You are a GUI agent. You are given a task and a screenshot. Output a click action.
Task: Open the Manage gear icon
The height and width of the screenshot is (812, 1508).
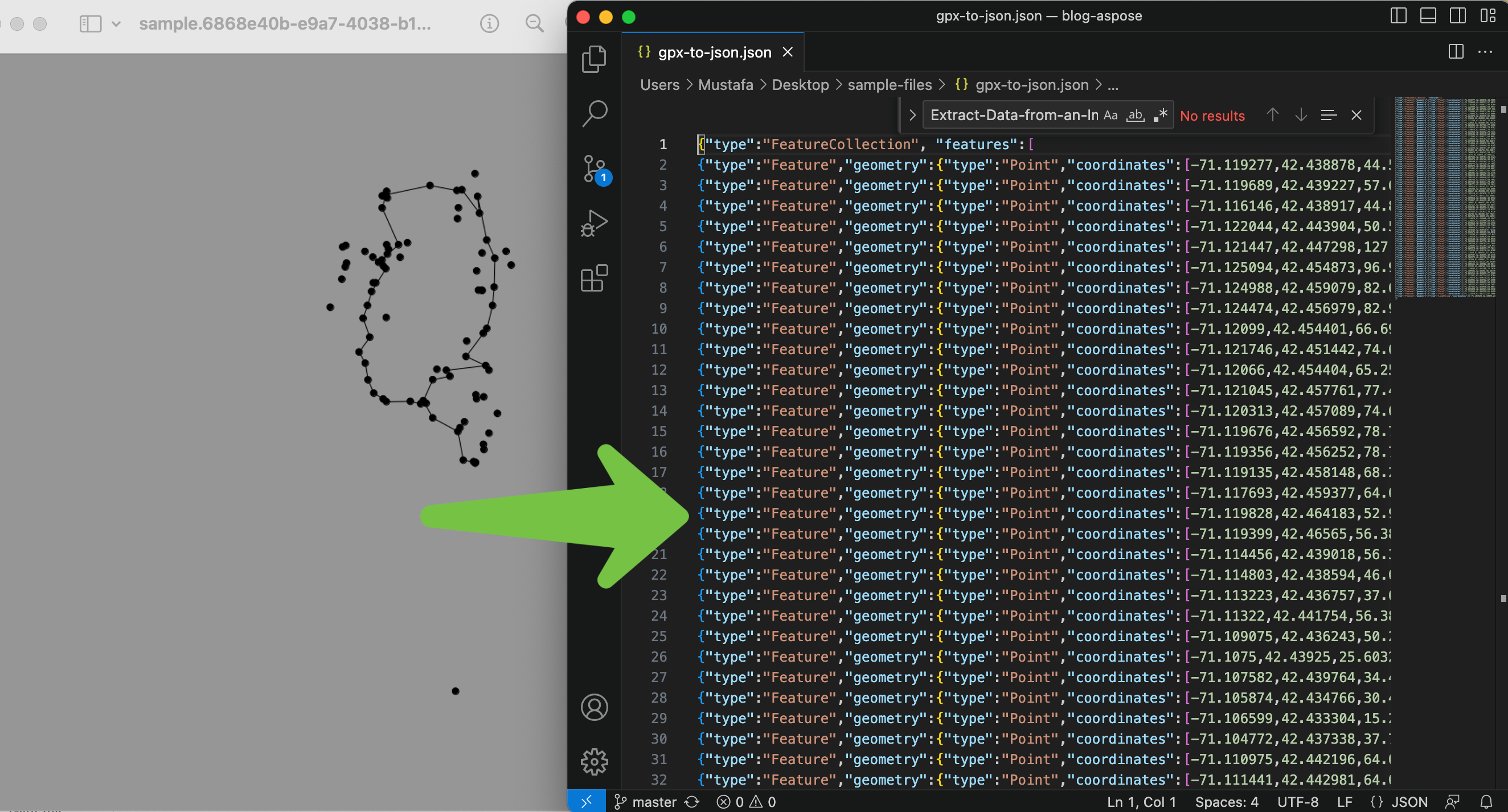tap(593, 762)
